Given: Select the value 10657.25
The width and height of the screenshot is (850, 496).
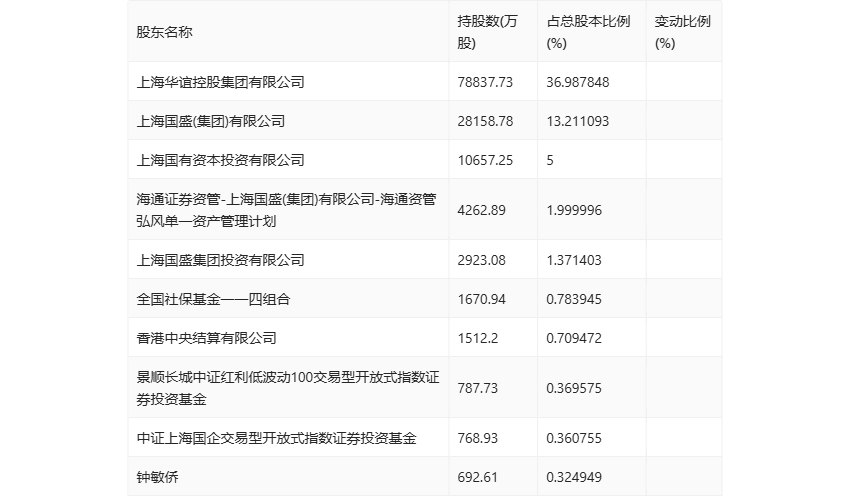Looking at the screenshot, I should [485, 160].
